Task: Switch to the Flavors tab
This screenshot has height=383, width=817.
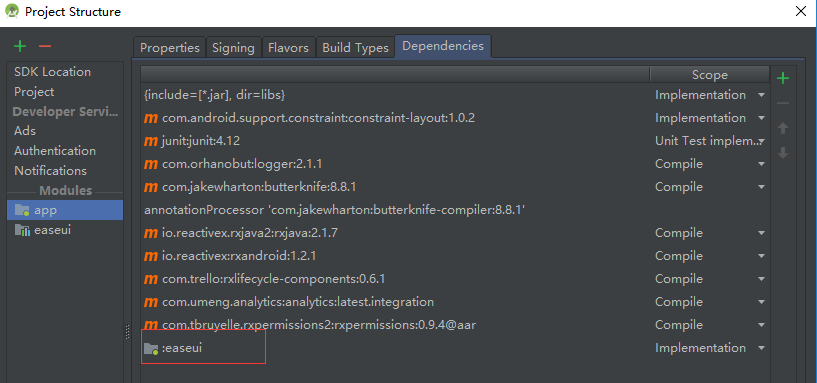Action: click(289, 47)
